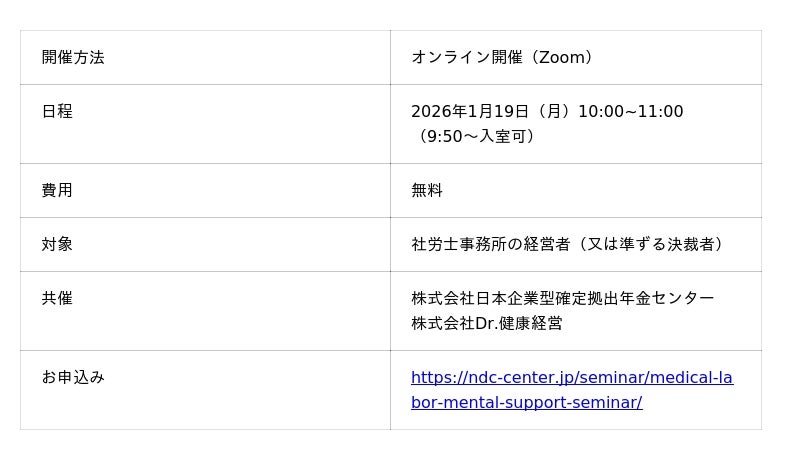The width and height of the screenshot is (800, 460).
Task: Click 株式会社日本企業型確定拠出年金センター organizer name
Action: tap(562, 299)
